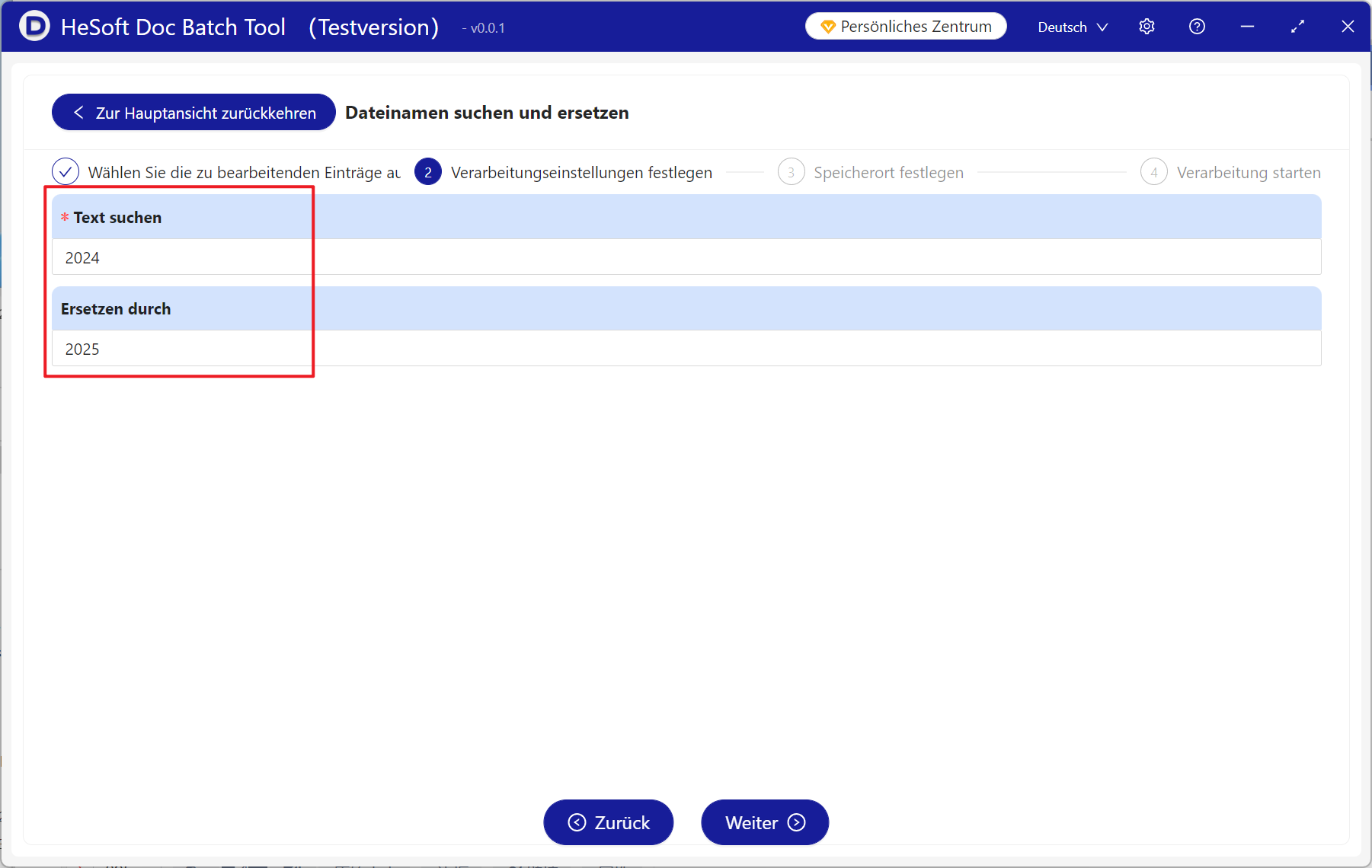1372x868 pixels.
Task: Click the diamond icon in Persönliches Zentrum
Action: coord(827,27)
